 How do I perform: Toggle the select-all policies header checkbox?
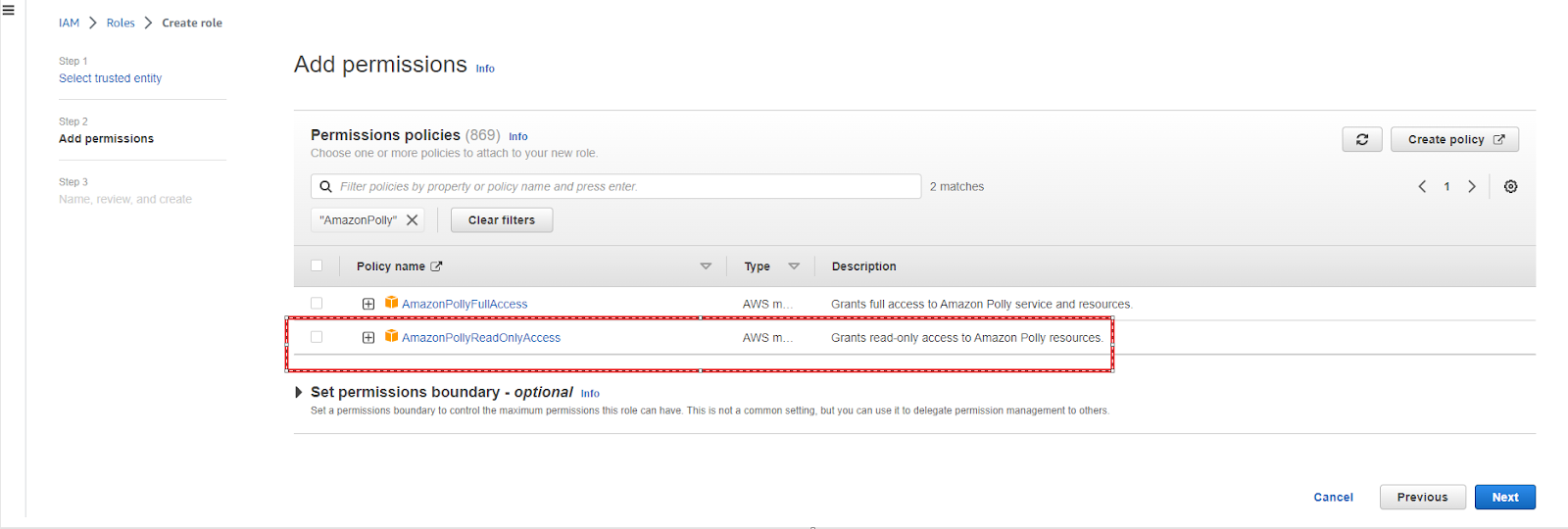(x=317, y=265)
